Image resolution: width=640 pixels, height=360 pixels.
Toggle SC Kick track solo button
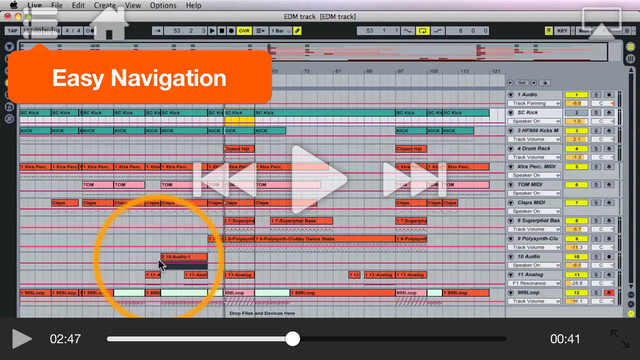click(x=596, y=113)
